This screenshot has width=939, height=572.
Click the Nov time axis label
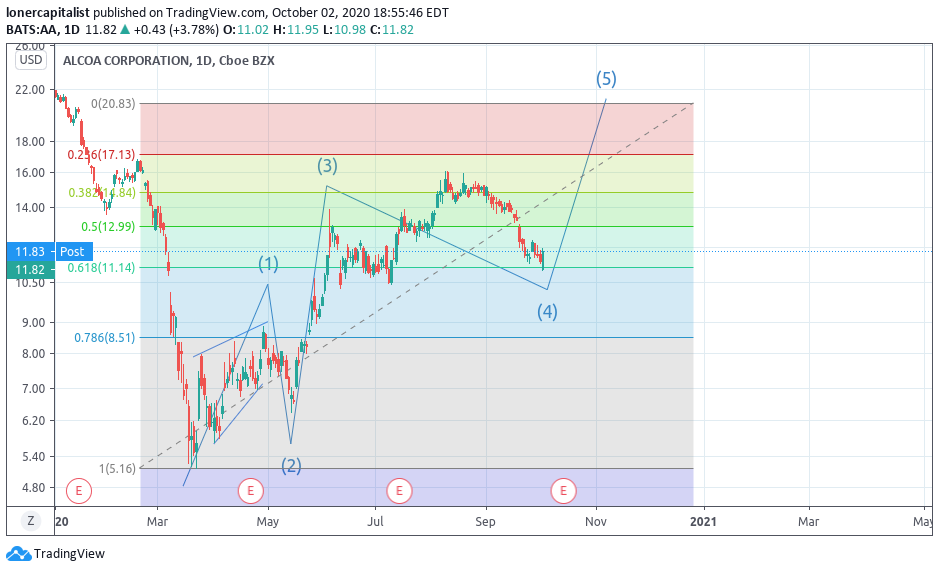(x=596, y=522)
